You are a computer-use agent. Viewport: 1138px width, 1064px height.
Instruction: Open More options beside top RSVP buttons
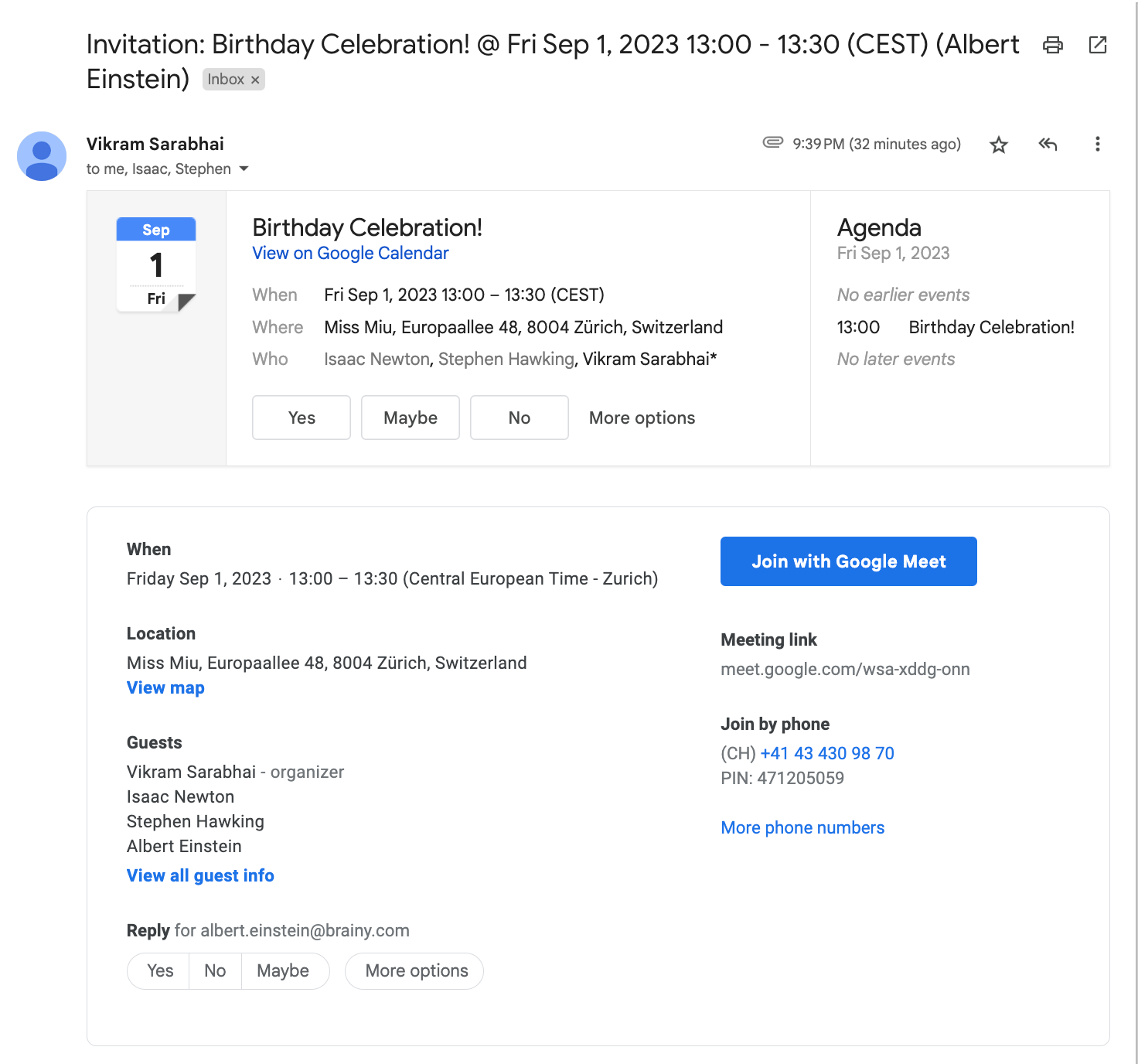[642, 418]
